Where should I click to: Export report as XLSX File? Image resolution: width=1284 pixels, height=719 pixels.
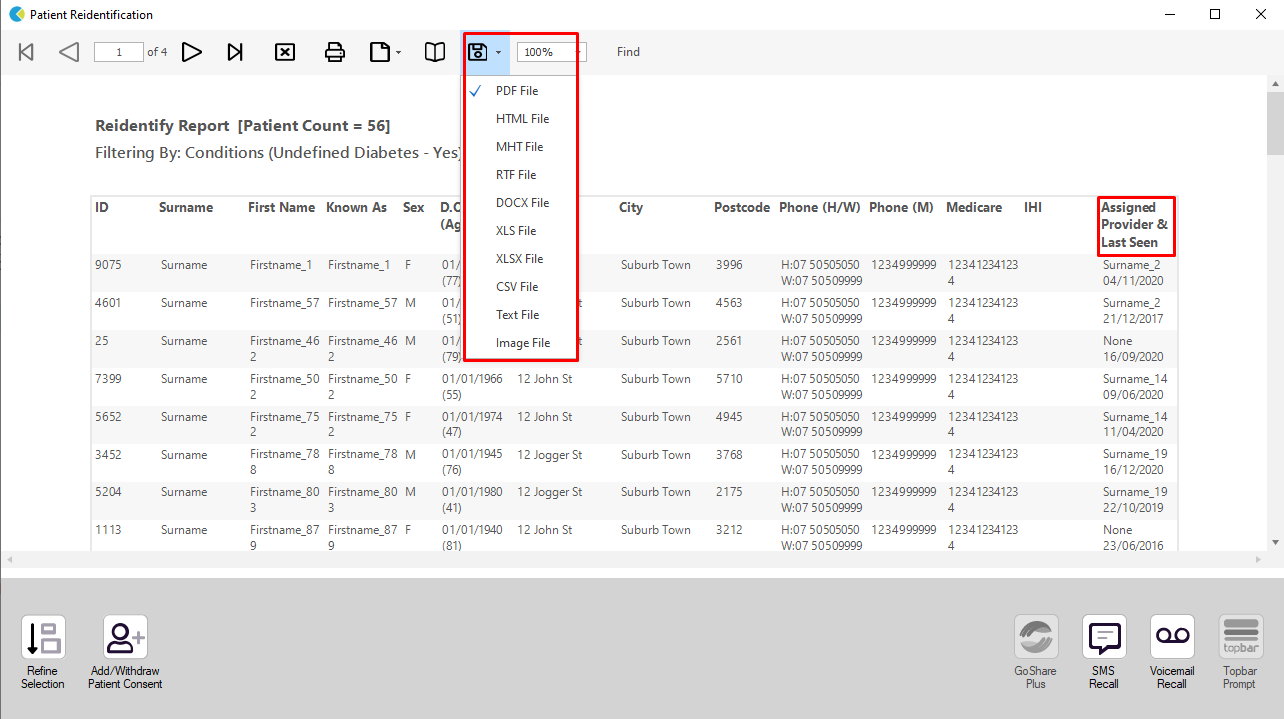[x=519, y=259]
